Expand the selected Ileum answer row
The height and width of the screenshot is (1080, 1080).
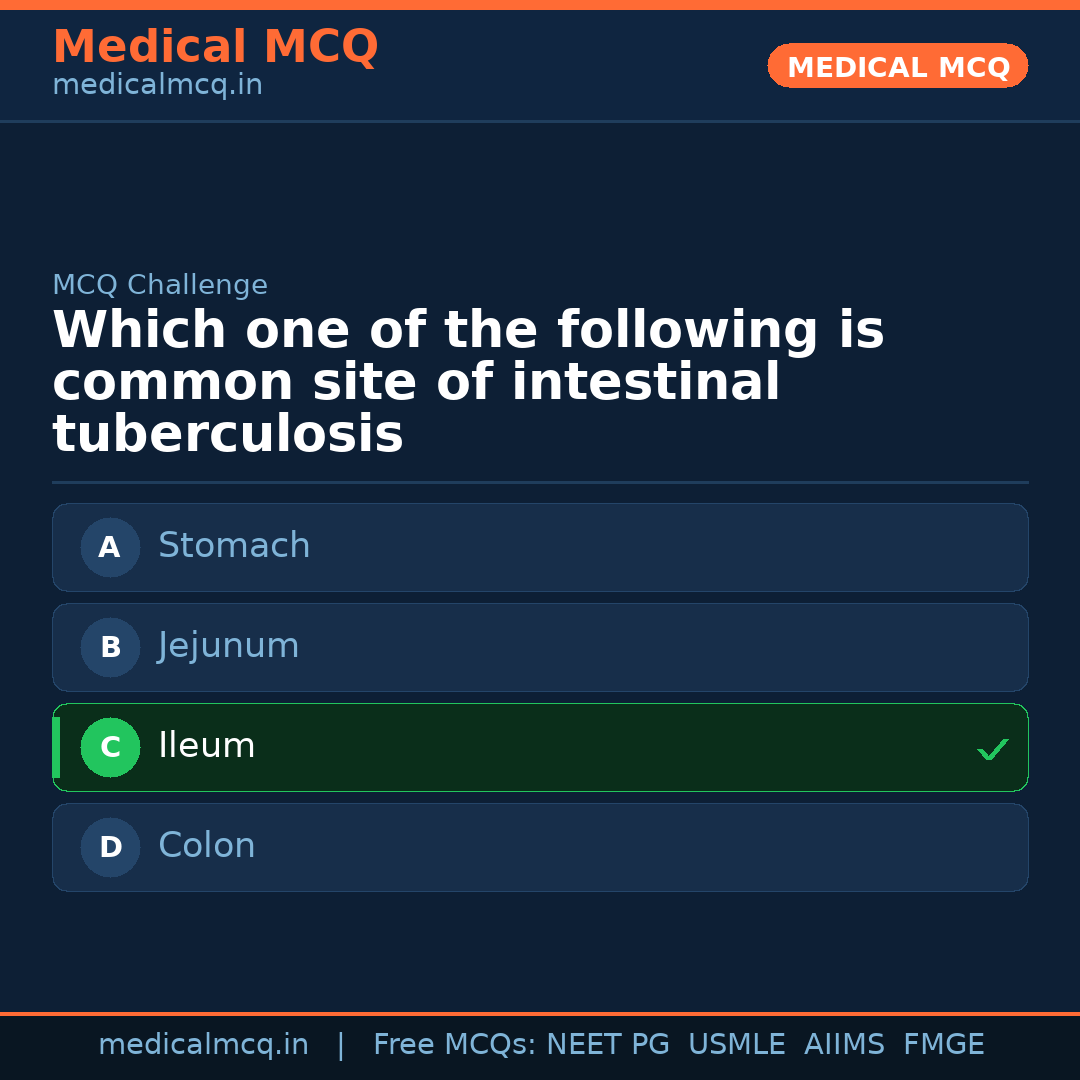pyautogui.click(x=540, y=747)
